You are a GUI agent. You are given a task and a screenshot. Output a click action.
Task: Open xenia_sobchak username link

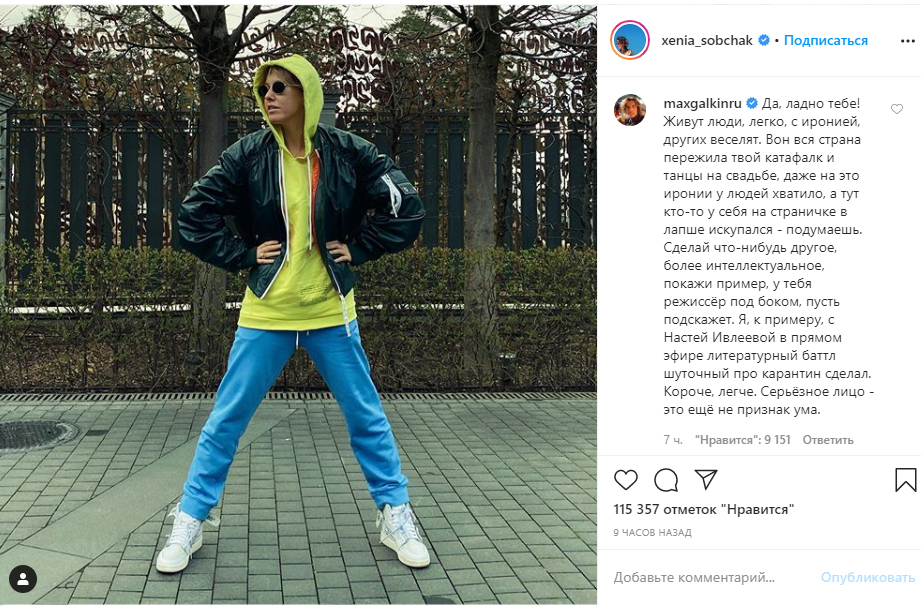click(707, 41)
